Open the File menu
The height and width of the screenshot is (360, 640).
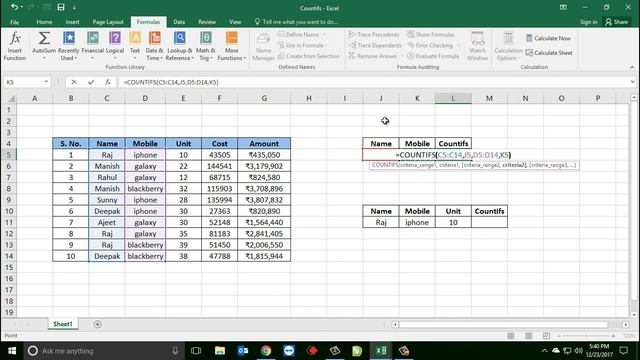point(15,22)
